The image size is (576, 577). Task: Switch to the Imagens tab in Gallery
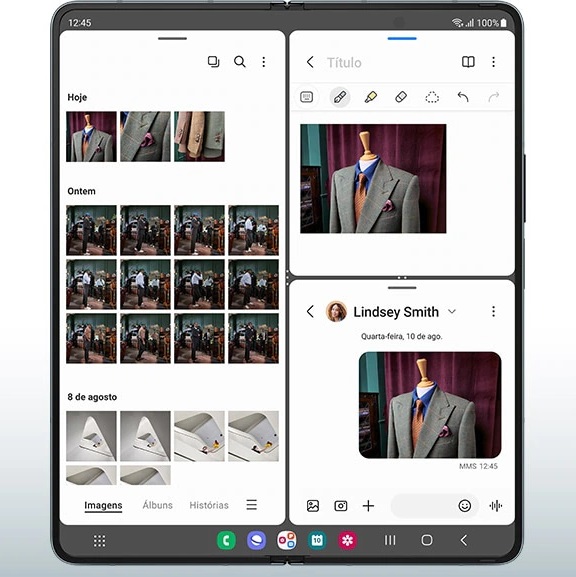(x=103, y=505)
